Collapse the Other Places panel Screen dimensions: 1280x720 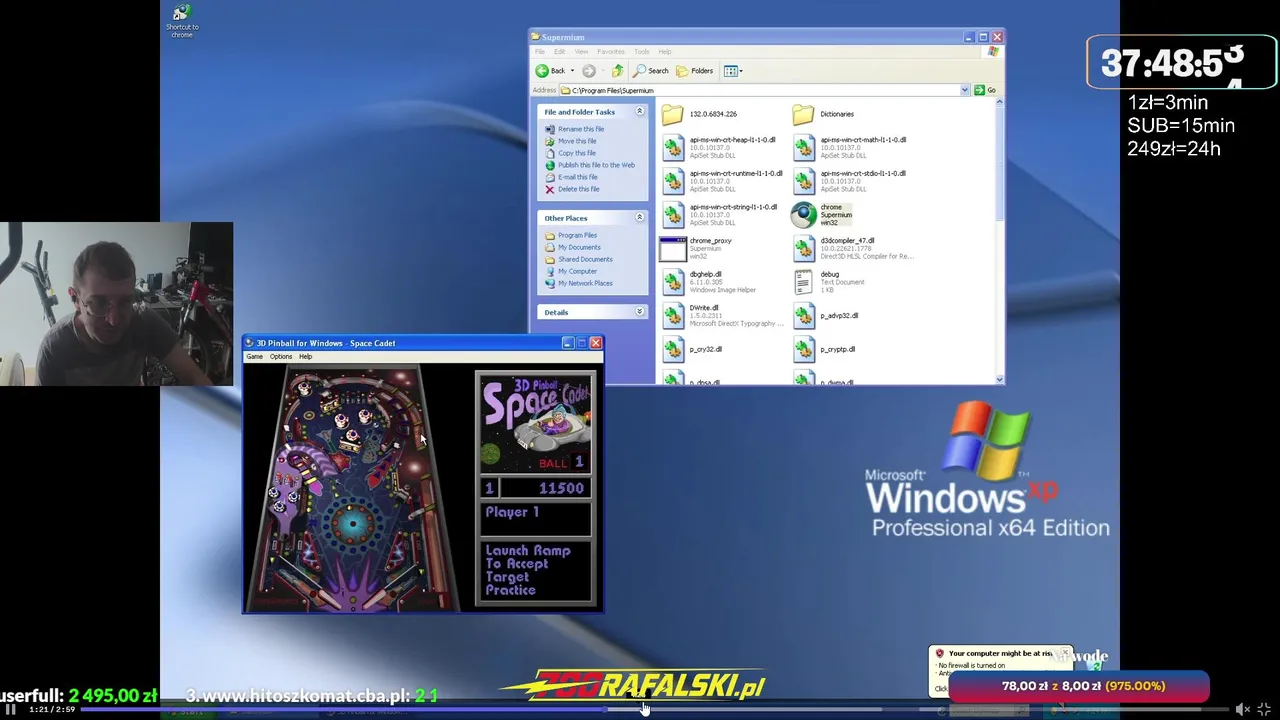(640, 218)
